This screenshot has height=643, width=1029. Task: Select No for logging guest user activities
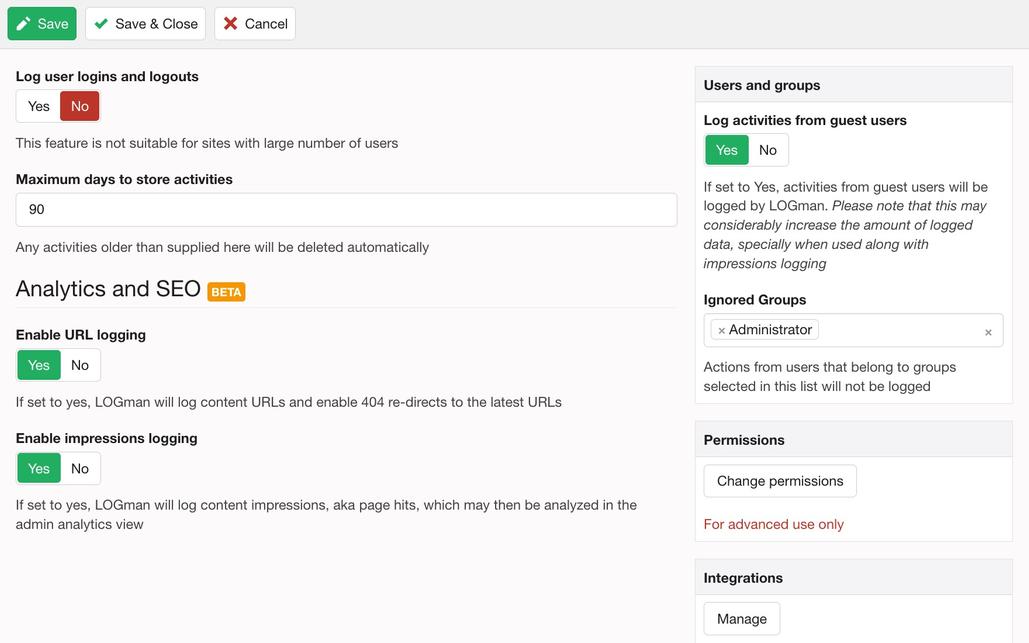point(768,150)
